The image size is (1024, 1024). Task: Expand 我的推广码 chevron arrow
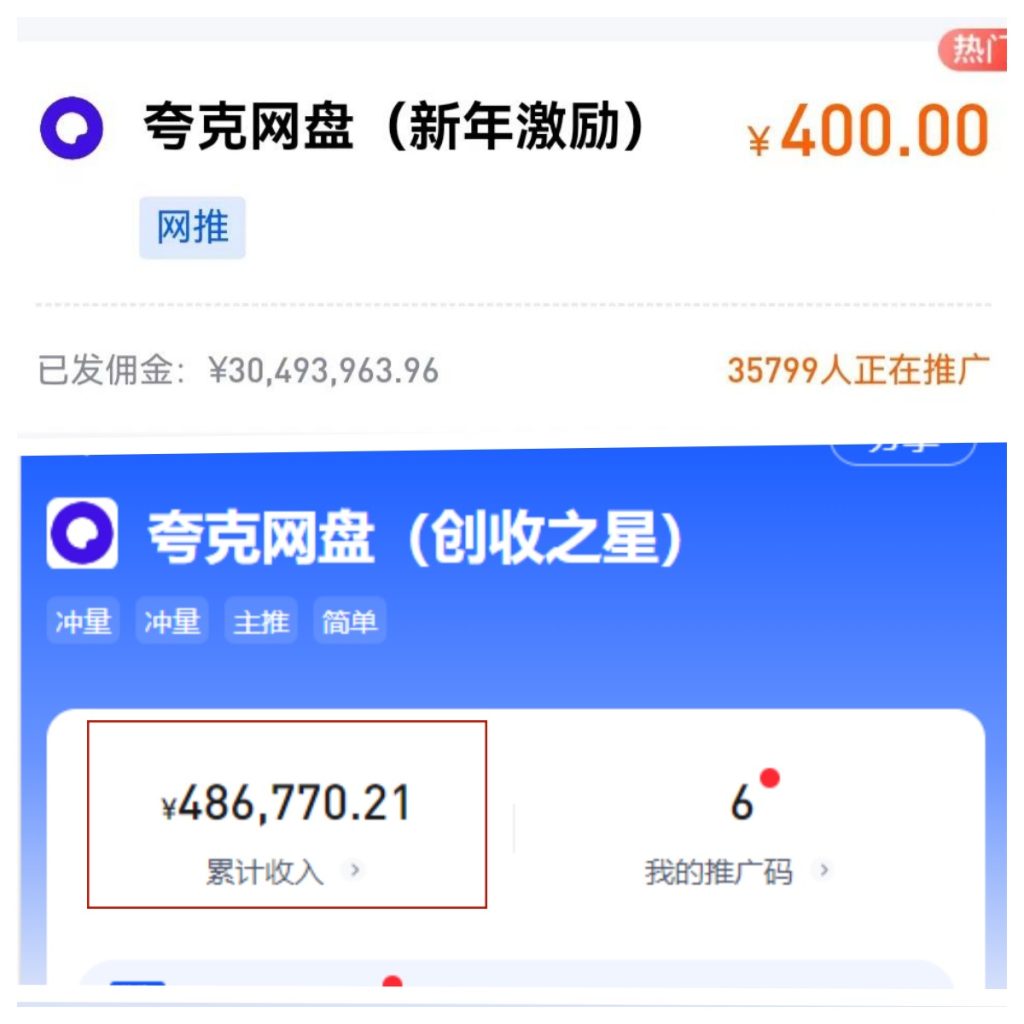824,870
